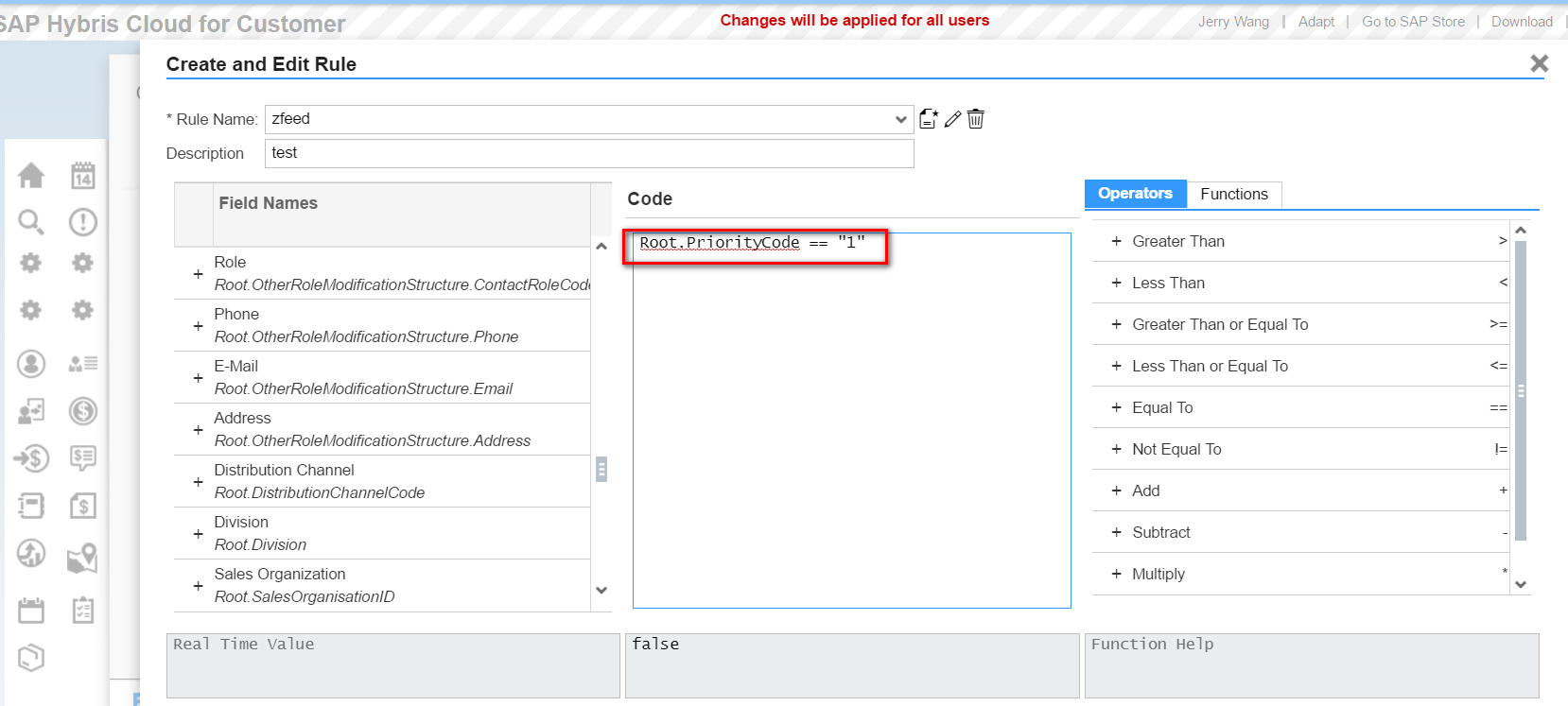Viewport: 1568px width, 706px height.
Task: Click the Function Help box
Action: (x=1312, y=665)
